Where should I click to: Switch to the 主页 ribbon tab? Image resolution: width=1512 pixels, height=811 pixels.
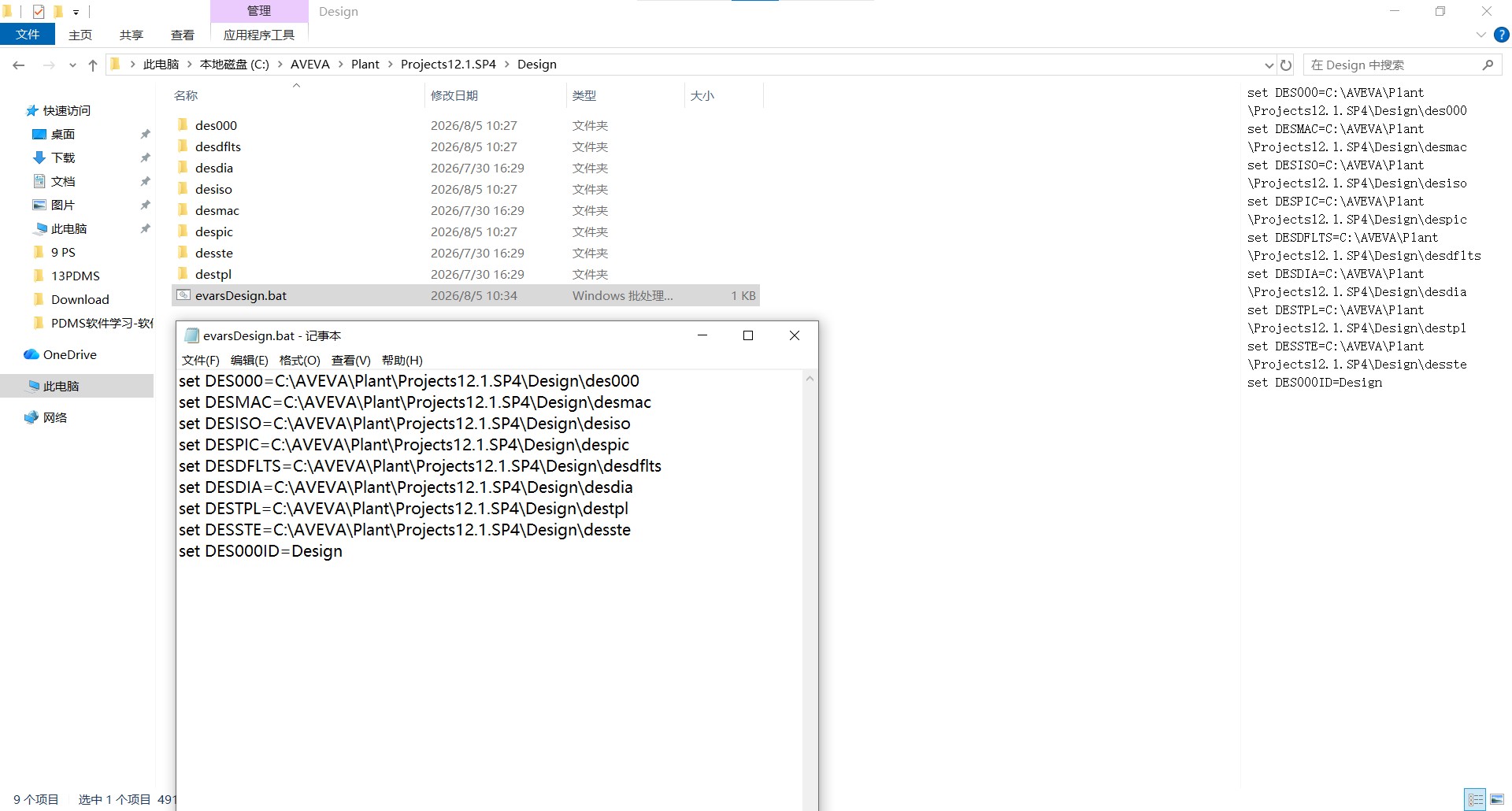tap(80, 35)
